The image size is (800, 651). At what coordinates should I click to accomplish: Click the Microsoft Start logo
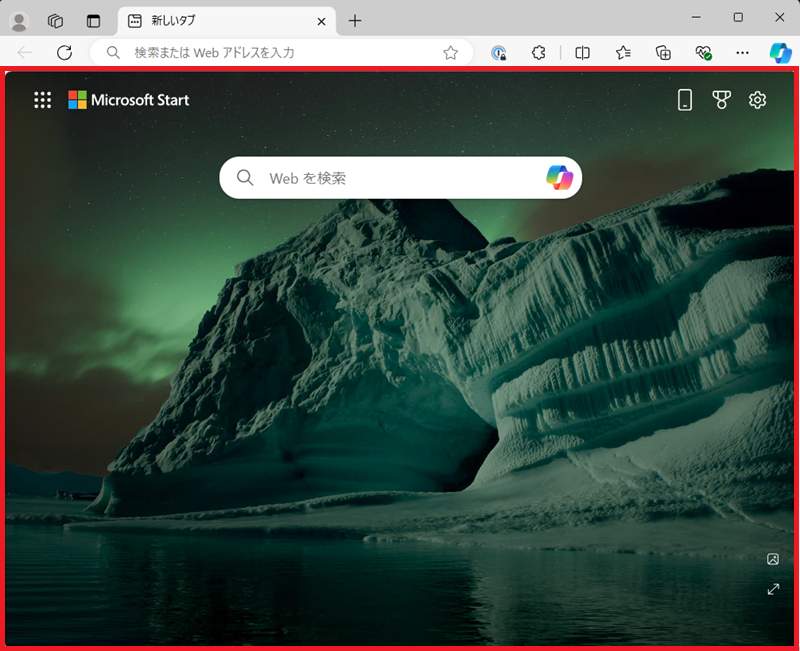point(129,100)
